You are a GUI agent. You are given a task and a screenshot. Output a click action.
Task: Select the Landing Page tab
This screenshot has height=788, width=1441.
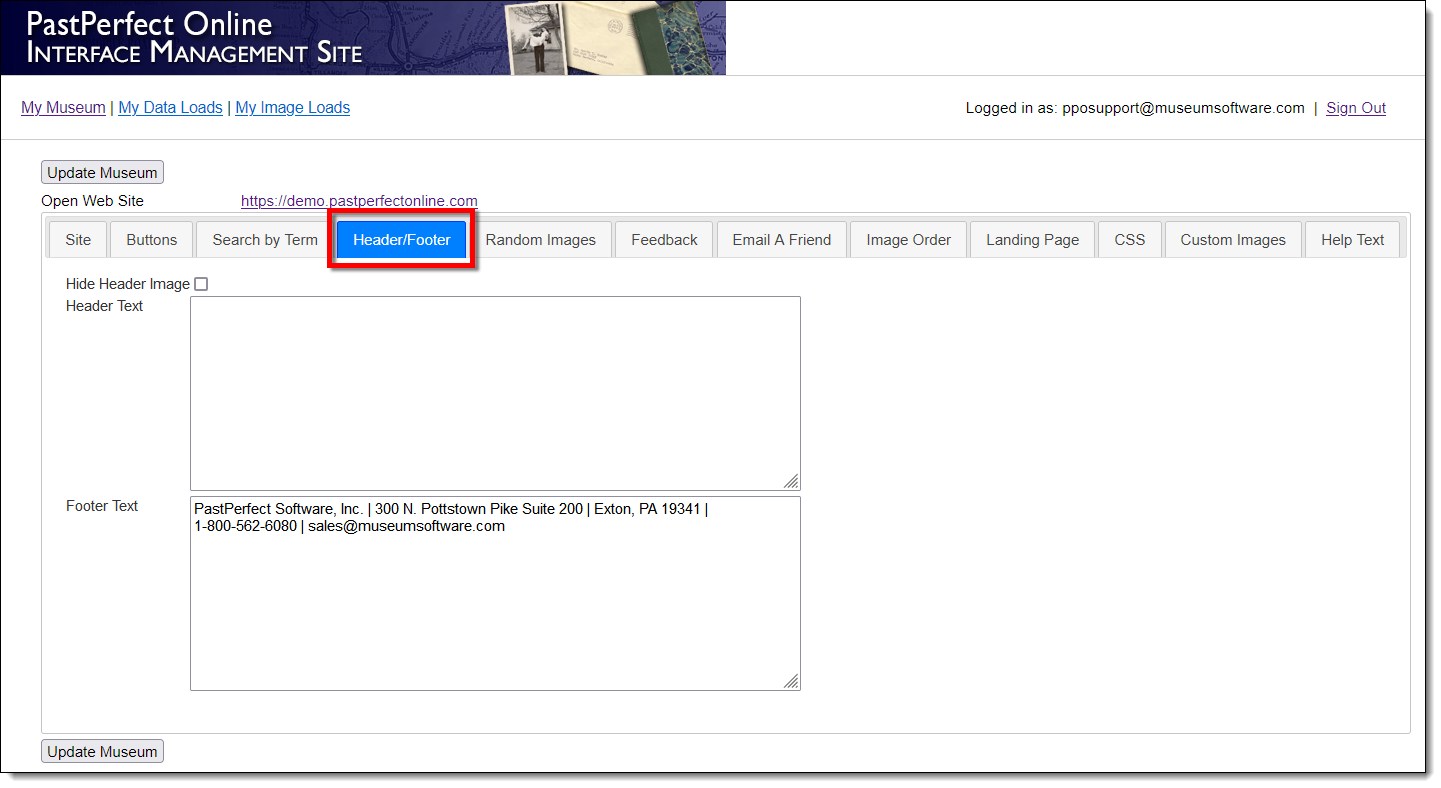point(1032,240)
